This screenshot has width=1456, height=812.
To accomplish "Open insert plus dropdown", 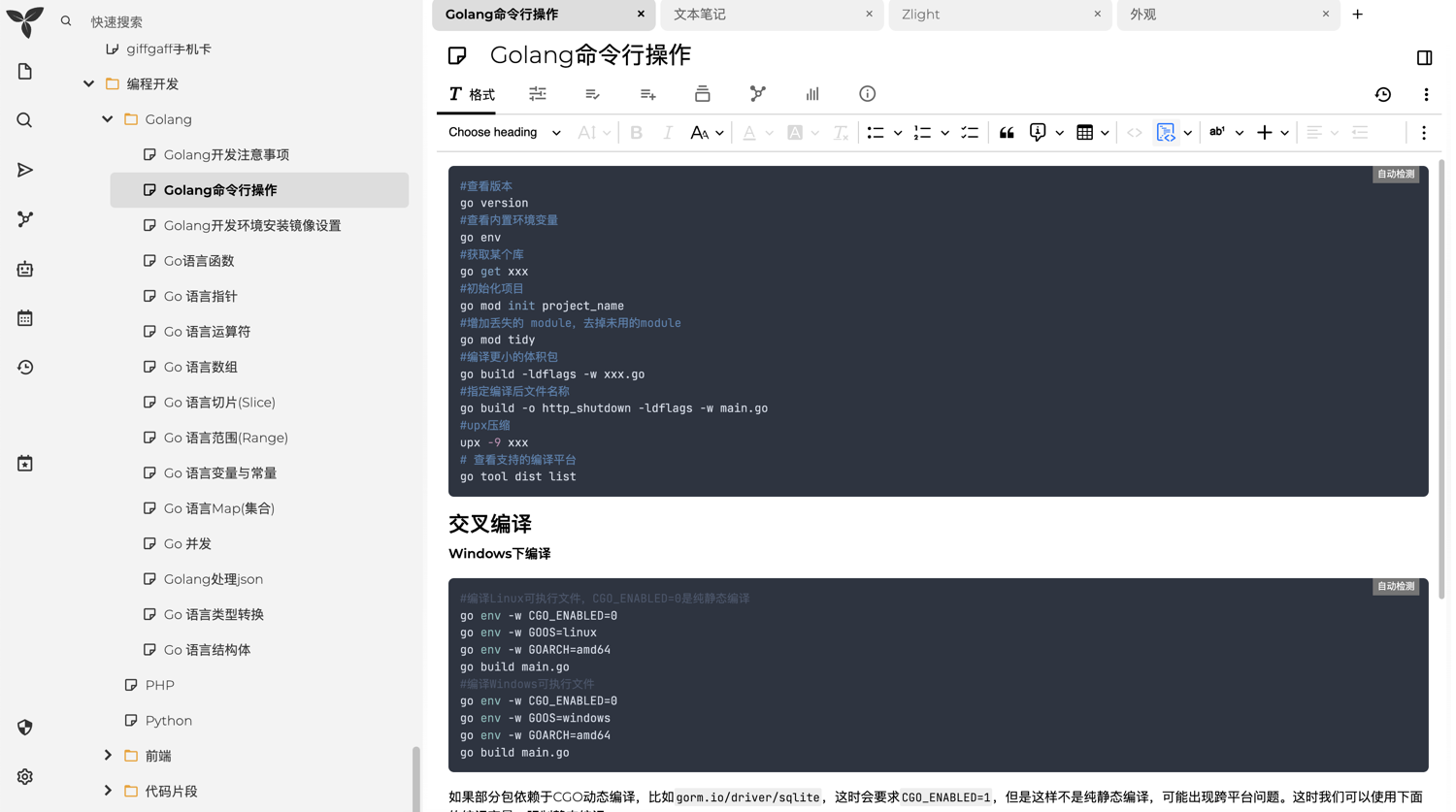I will 1273,133.
